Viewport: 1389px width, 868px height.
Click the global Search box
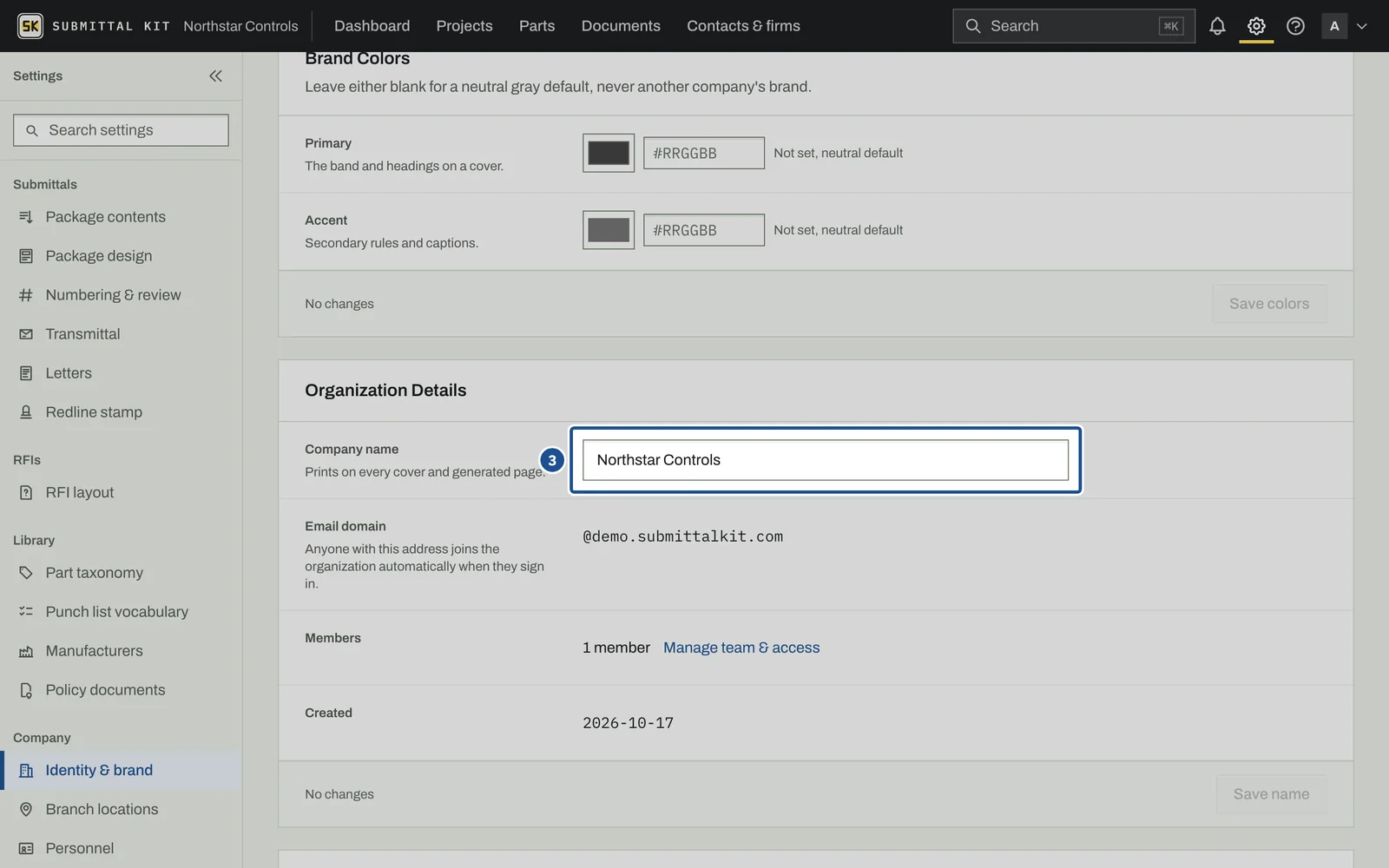click(x=1074, y=26)
